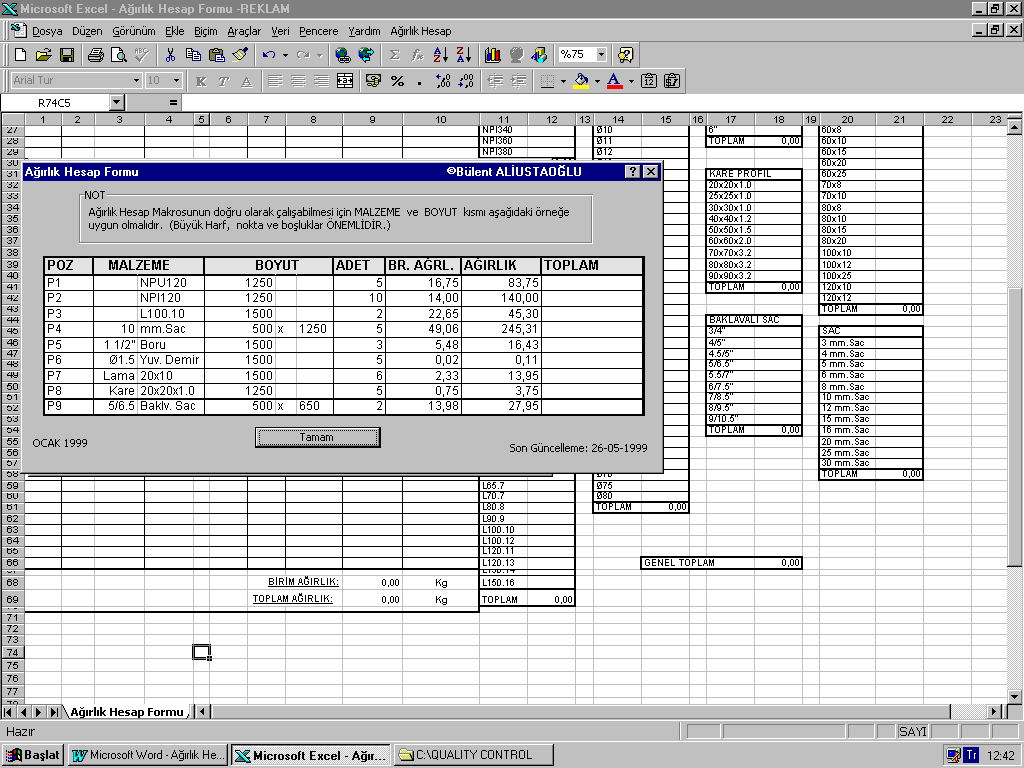This screenshot has width=1024, height=768.
Task: Select the Format Painter brush
Action: click(240, 55)
